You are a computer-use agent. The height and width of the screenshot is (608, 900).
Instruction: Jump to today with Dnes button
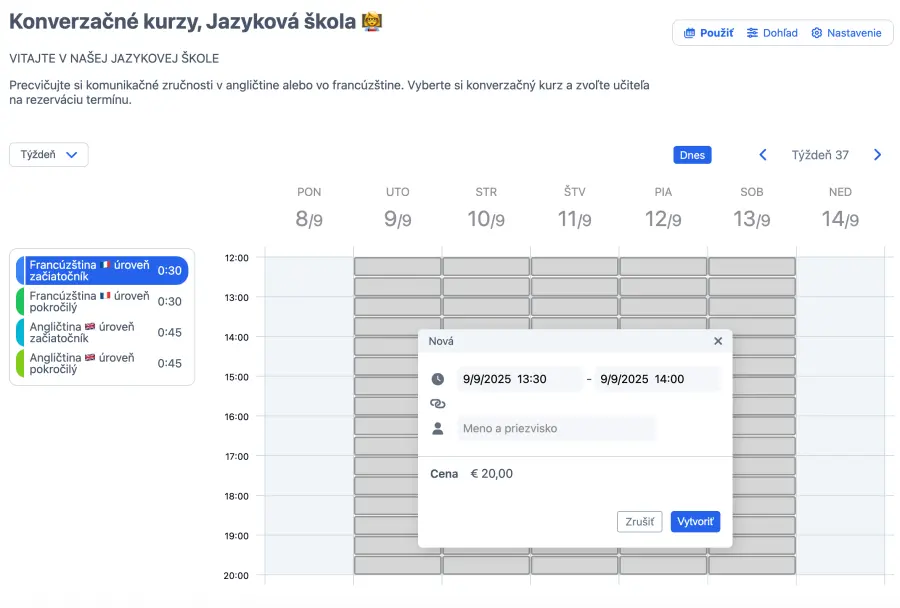692,155
